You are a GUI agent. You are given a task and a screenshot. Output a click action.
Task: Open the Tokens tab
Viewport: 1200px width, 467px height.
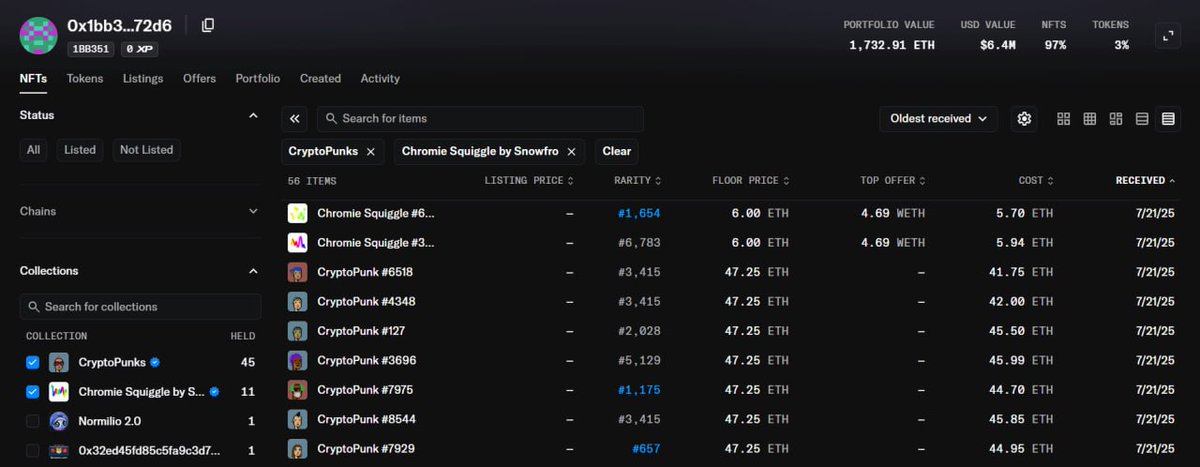pos(85,78)
